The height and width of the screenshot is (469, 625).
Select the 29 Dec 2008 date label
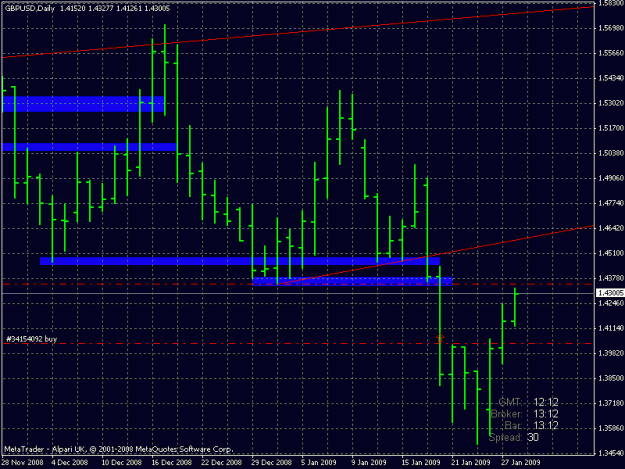271,463
